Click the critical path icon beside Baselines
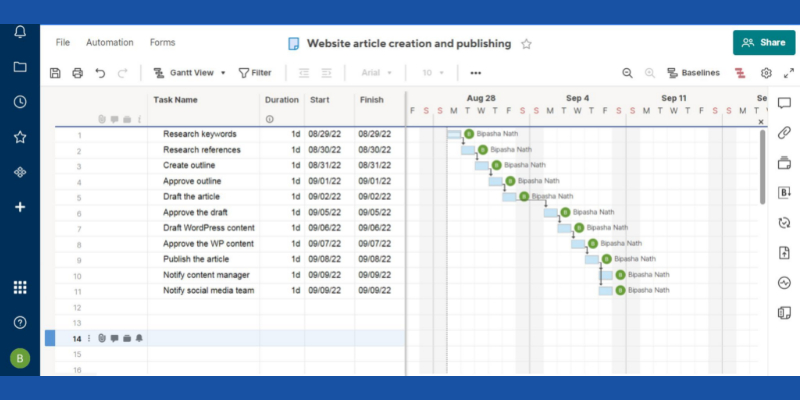This screenshot has width=800, height=400. tap(741, 73)
